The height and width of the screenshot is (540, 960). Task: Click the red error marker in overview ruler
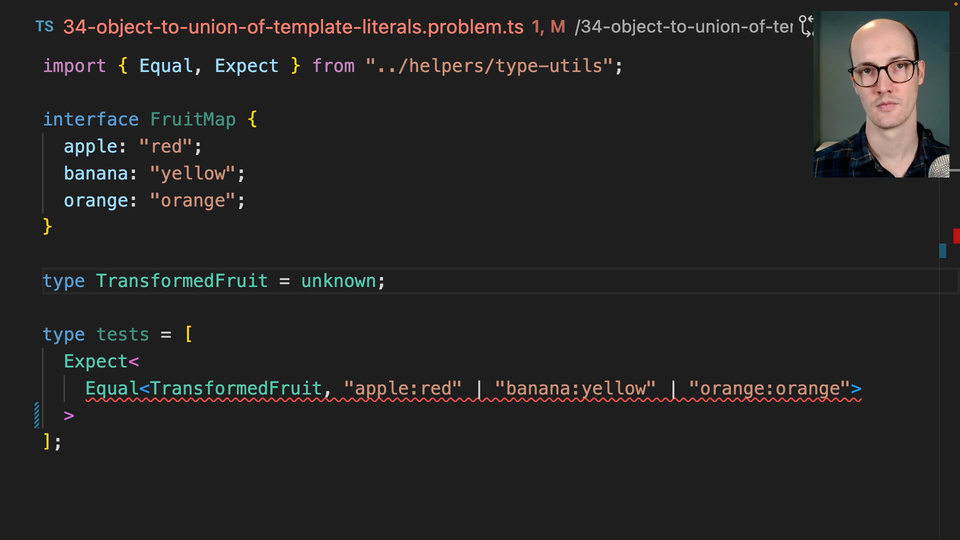coord(956,236)
